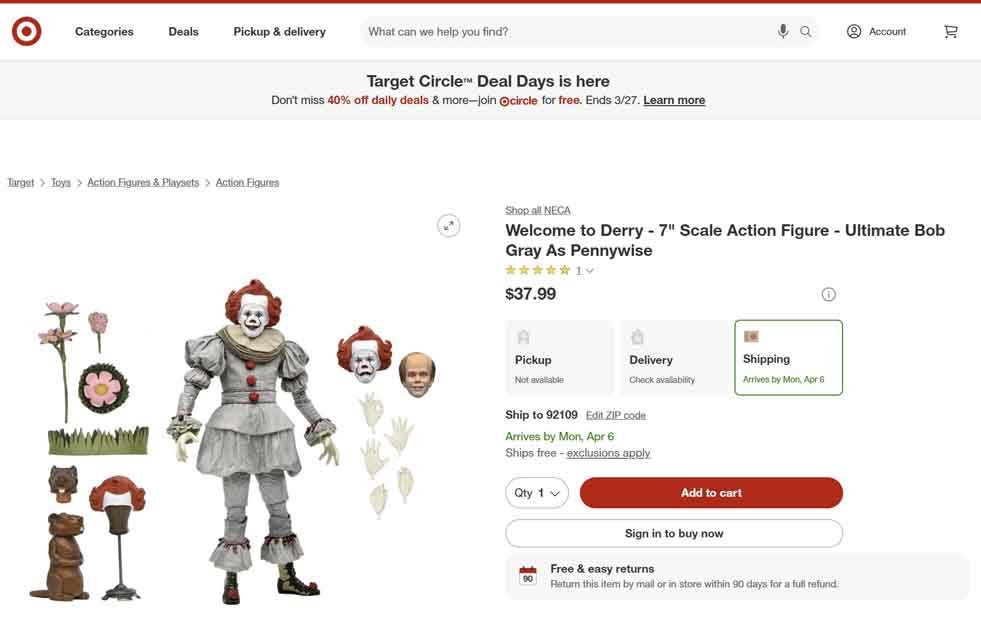This screenshot has width=981, height=623.
Task: Add the Pennywise figure to cart
Action: [x=711, y=492]
